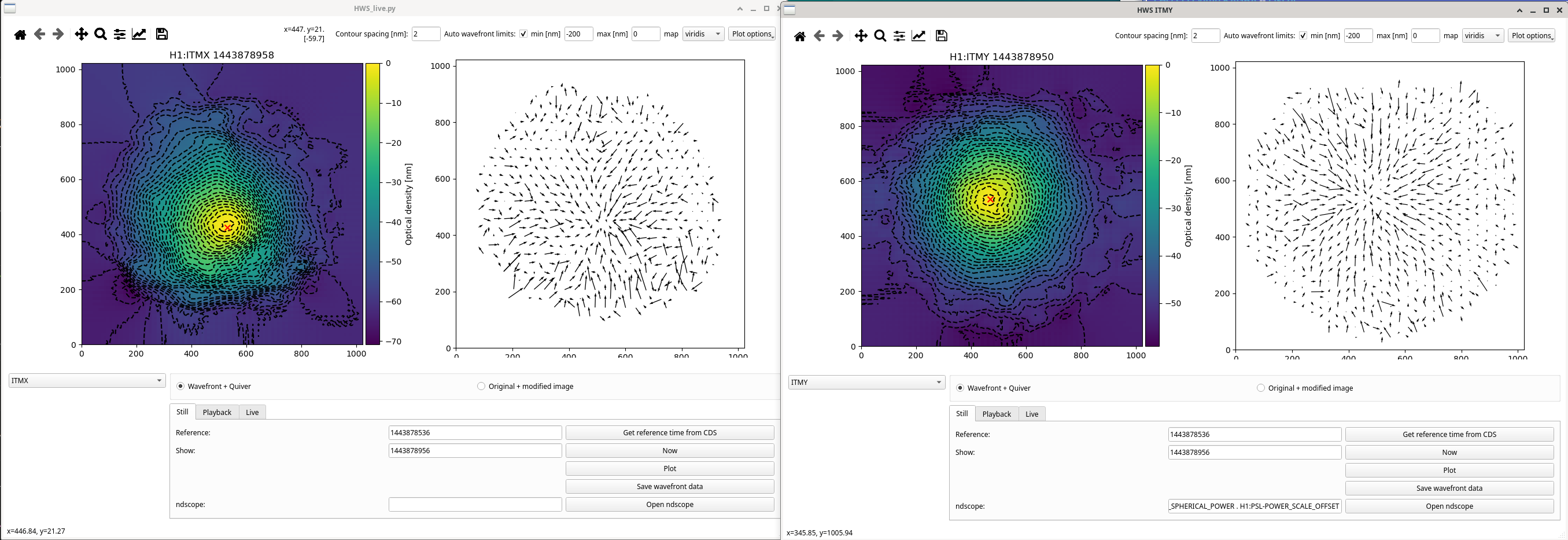1568x540 pixels.
Task: Switch to Live tab in HWS ITMY
Action: [1032, 414]
